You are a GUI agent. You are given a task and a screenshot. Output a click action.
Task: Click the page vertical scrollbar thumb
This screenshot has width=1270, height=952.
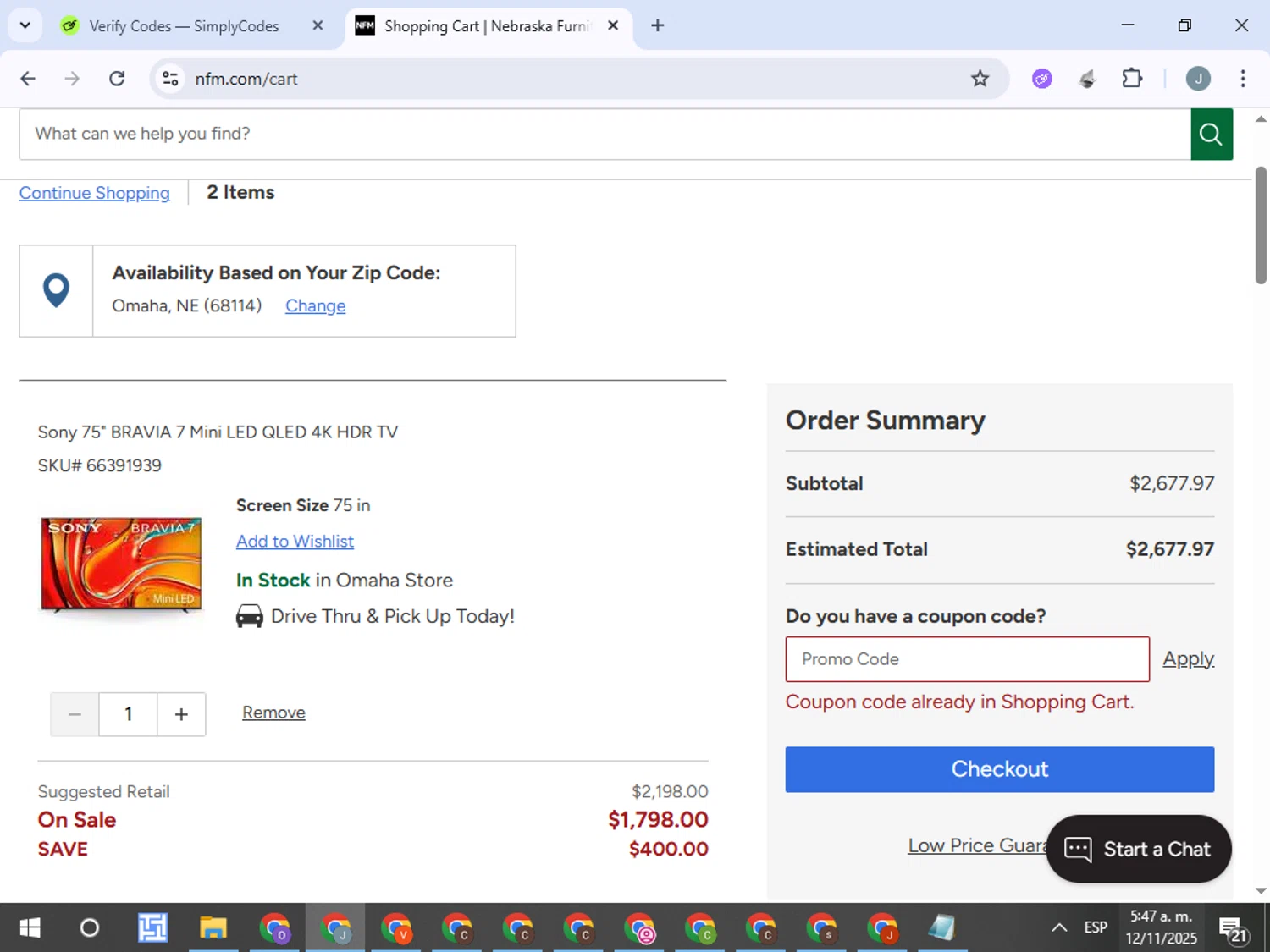click(x=1261, y=225)
